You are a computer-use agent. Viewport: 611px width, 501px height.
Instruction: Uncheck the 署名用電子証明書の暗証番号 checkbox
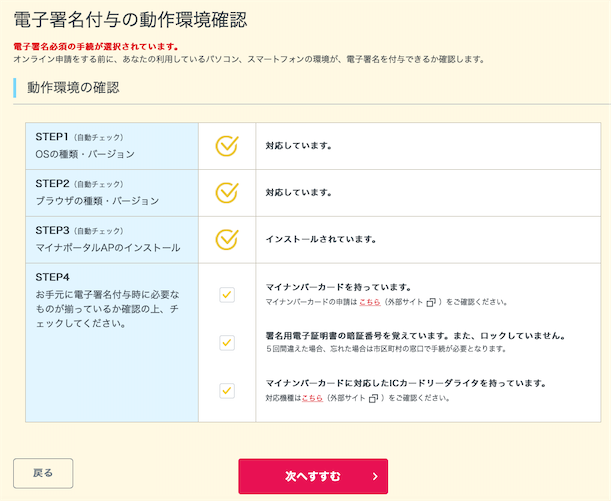point(227,343)
